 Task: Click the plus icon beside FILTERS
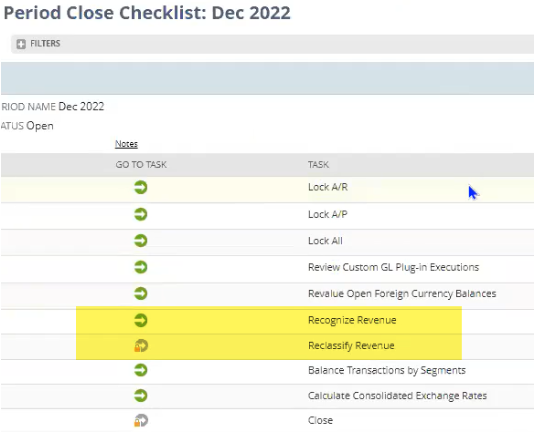pyautogui.click(x=21, y=44)
